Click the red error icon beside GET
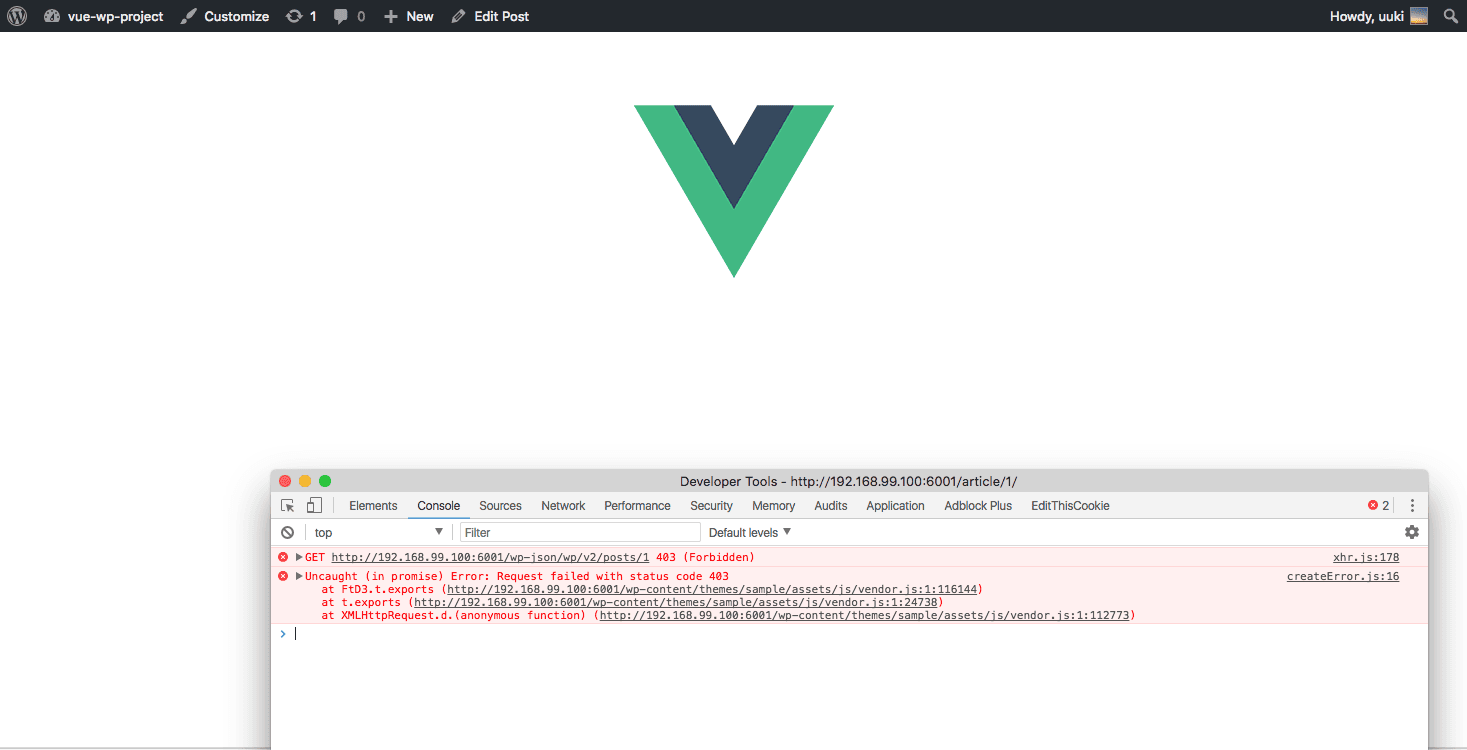 click(x=283, y=557)
